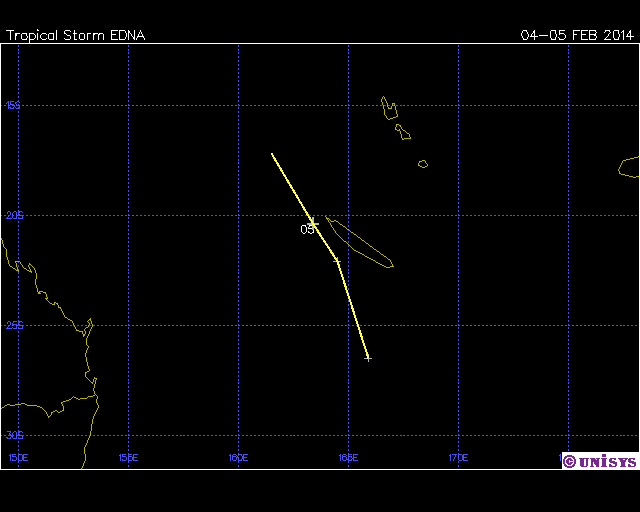Screen dimensions: 640x512
Task: Click the plus marker next to 05 label
Action: tap(312, 222)
